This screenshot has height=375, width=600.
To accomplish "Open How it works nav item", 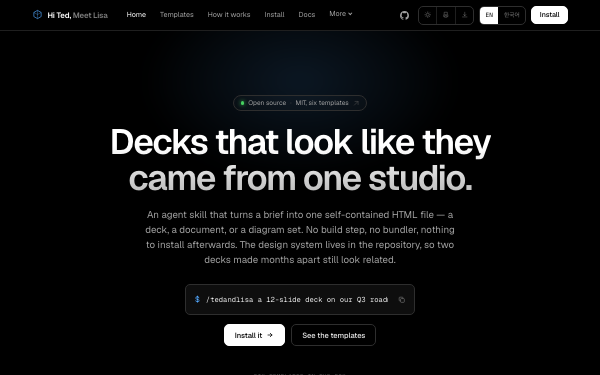I will [x=229, y=15].
